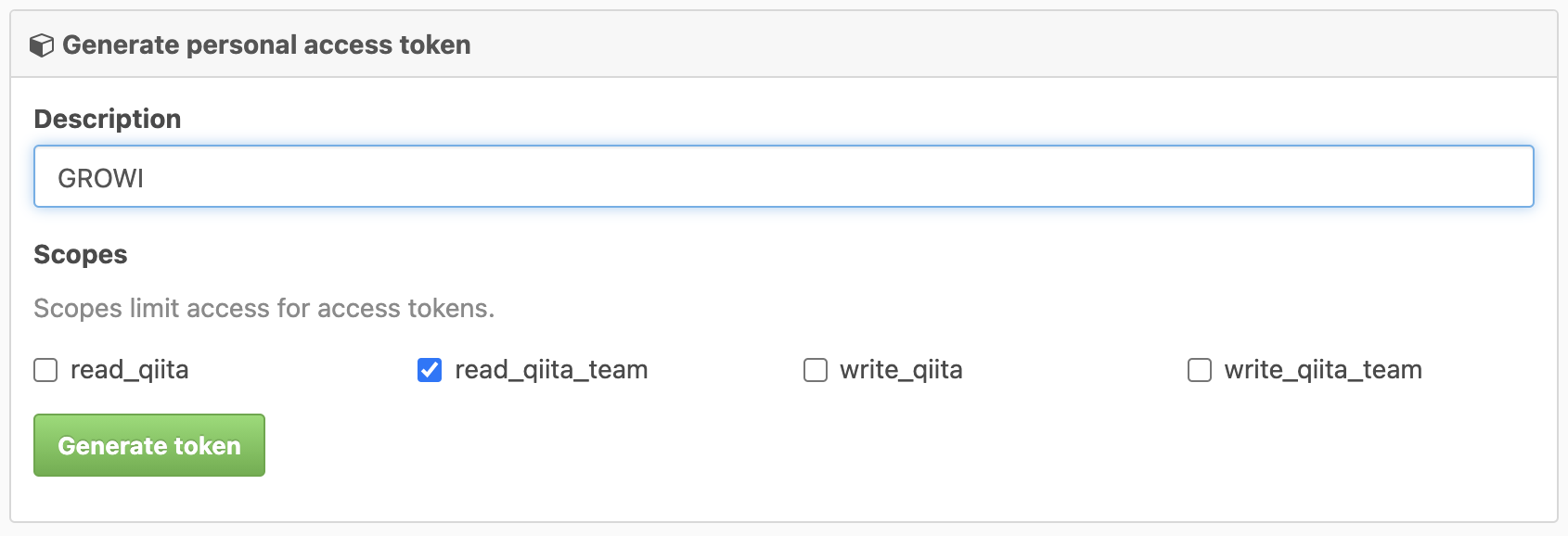Click the write_qiita label text
This screenshot has height=536, width=1568.
click(x=901, y=370)
